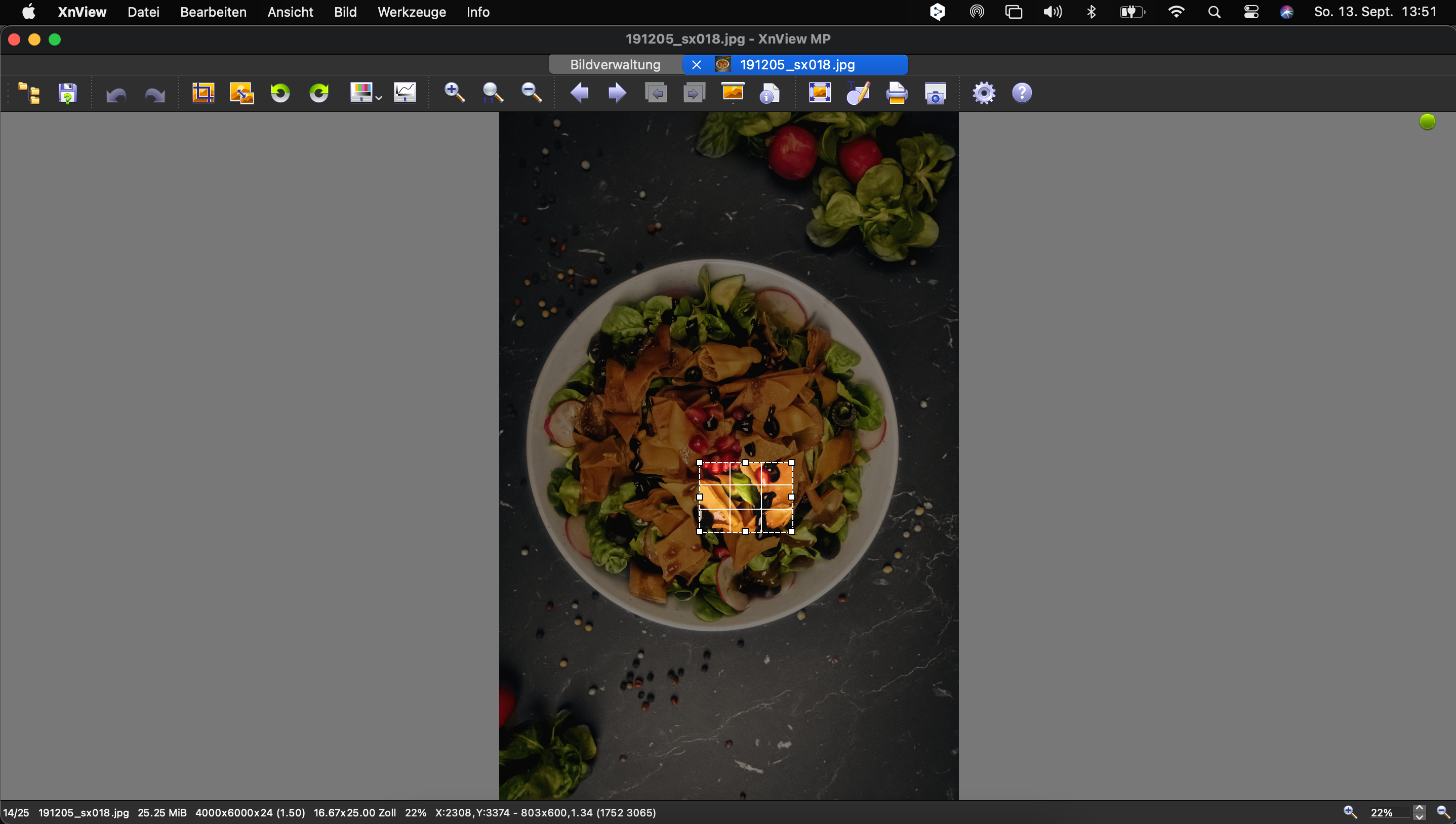
Task: Click the zoom fit to window icon
Action: tap(493, 92)
